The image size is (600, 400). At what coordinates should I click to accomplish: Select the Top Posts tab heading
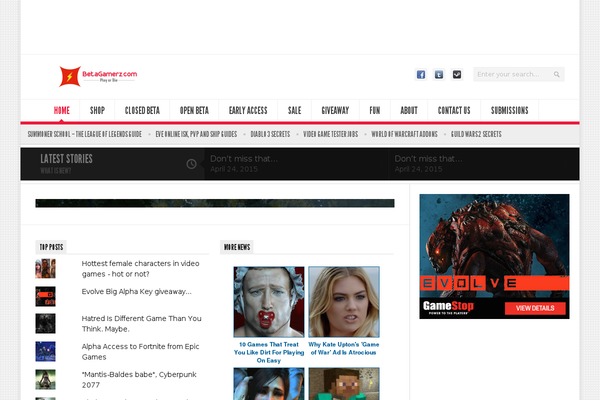click(x=51, y=247)
